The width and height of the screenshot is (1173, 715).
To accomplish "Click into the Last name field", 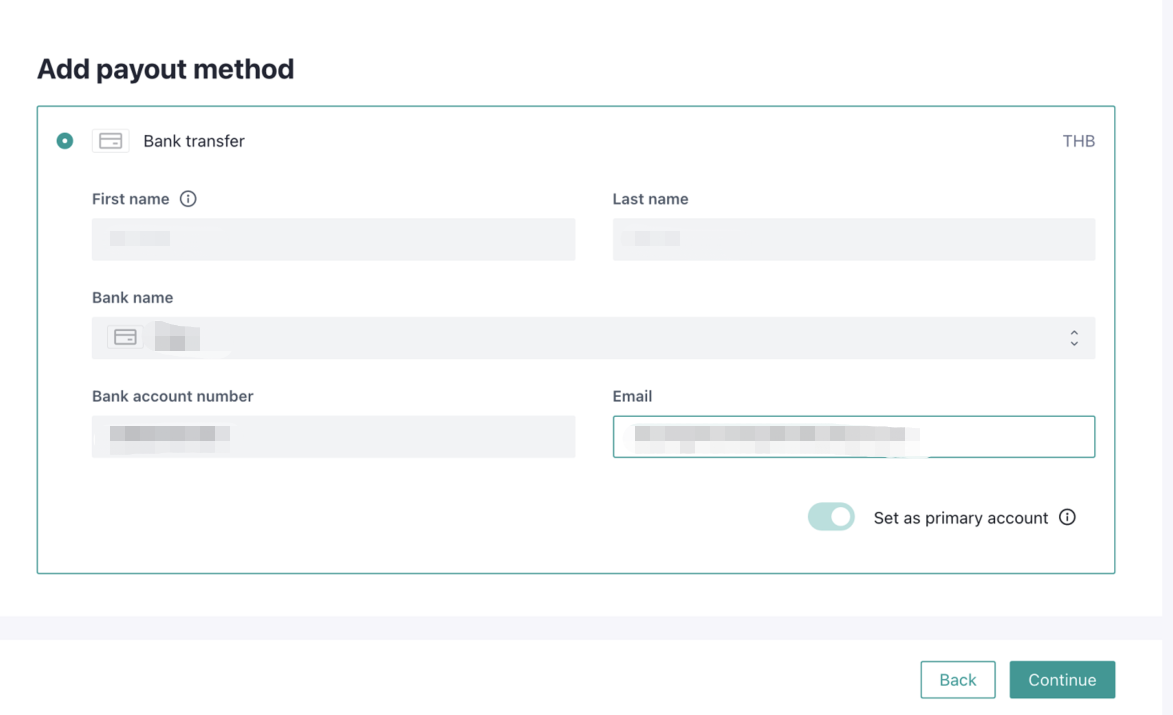I will coord(853,240).
